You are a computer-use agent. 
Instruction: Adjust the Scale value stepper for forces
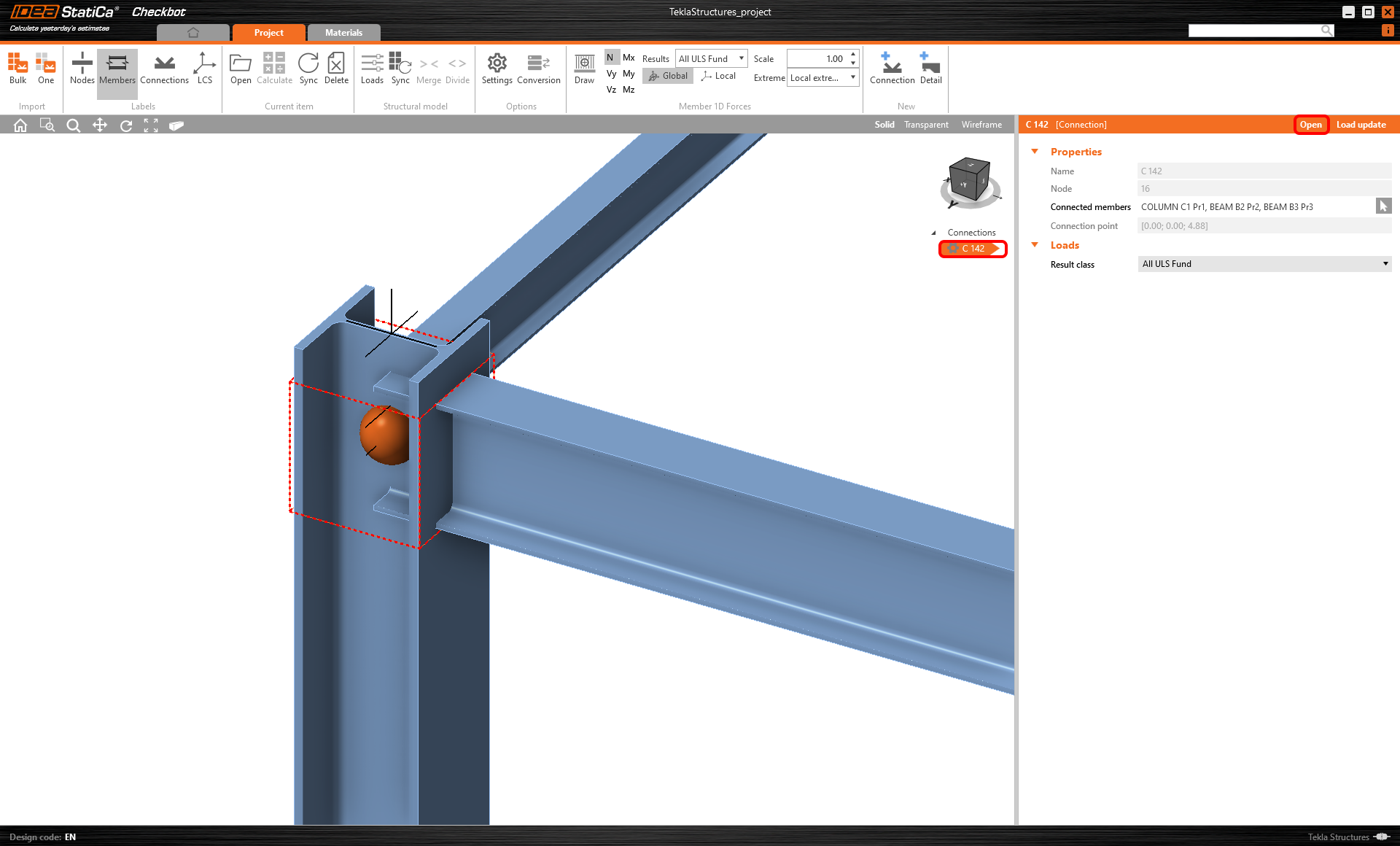click(852, 58)
